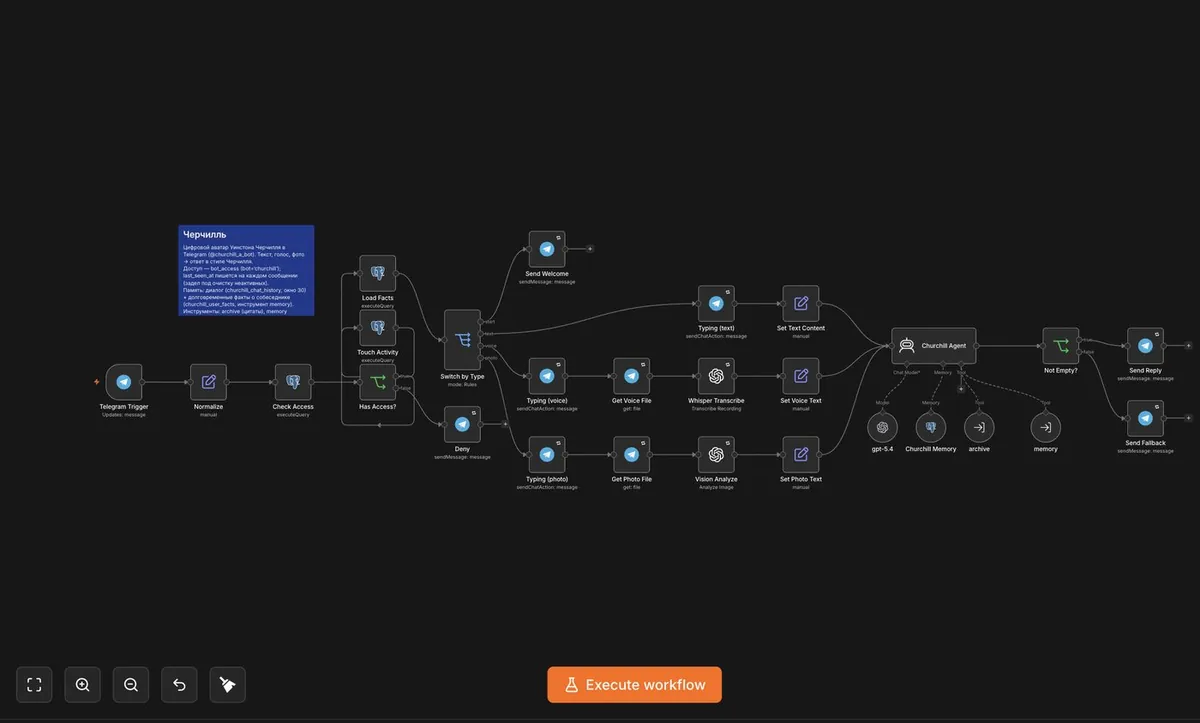
Task: Click the Load Facts database node
Action: tap(377, 273)
